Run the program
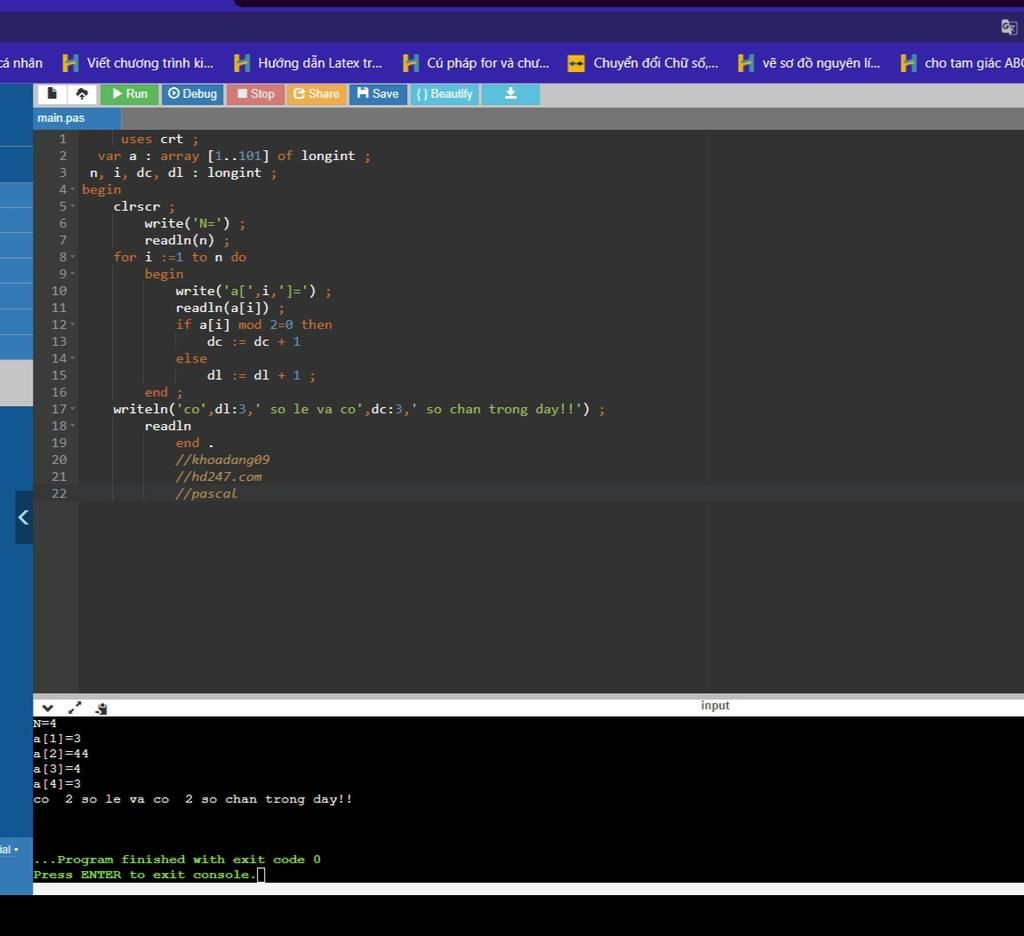 tap(130, 94)
